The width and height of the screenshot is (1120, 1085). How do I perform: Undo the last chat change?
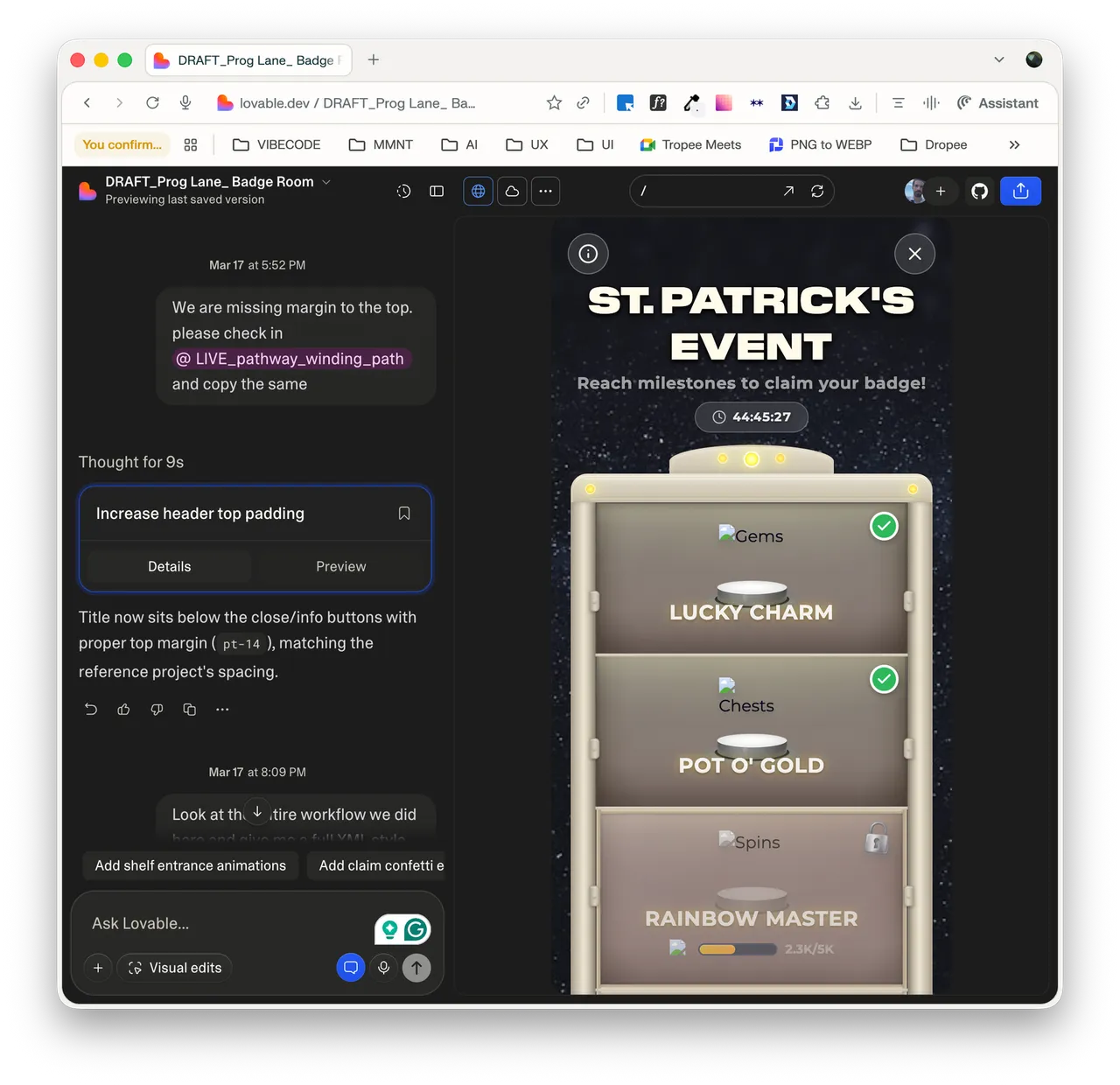click(x=91, y=710)
